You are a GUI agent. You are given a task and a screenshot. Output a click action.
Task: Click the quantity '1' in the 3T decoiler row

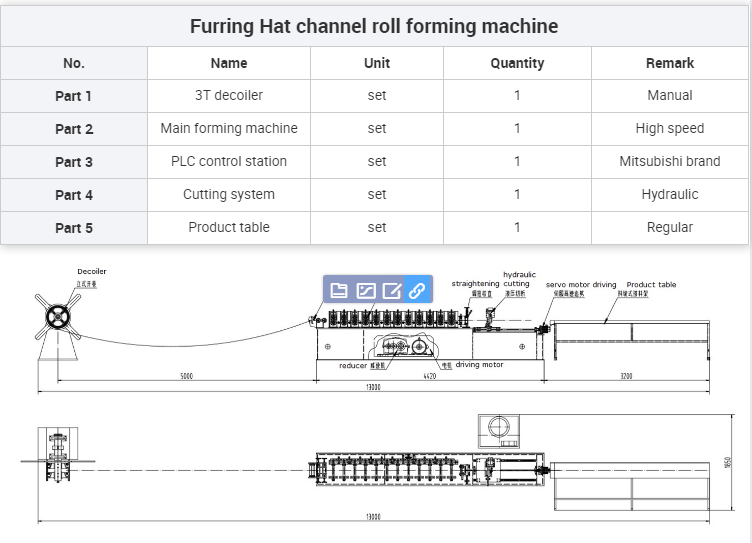coord(517,95)
